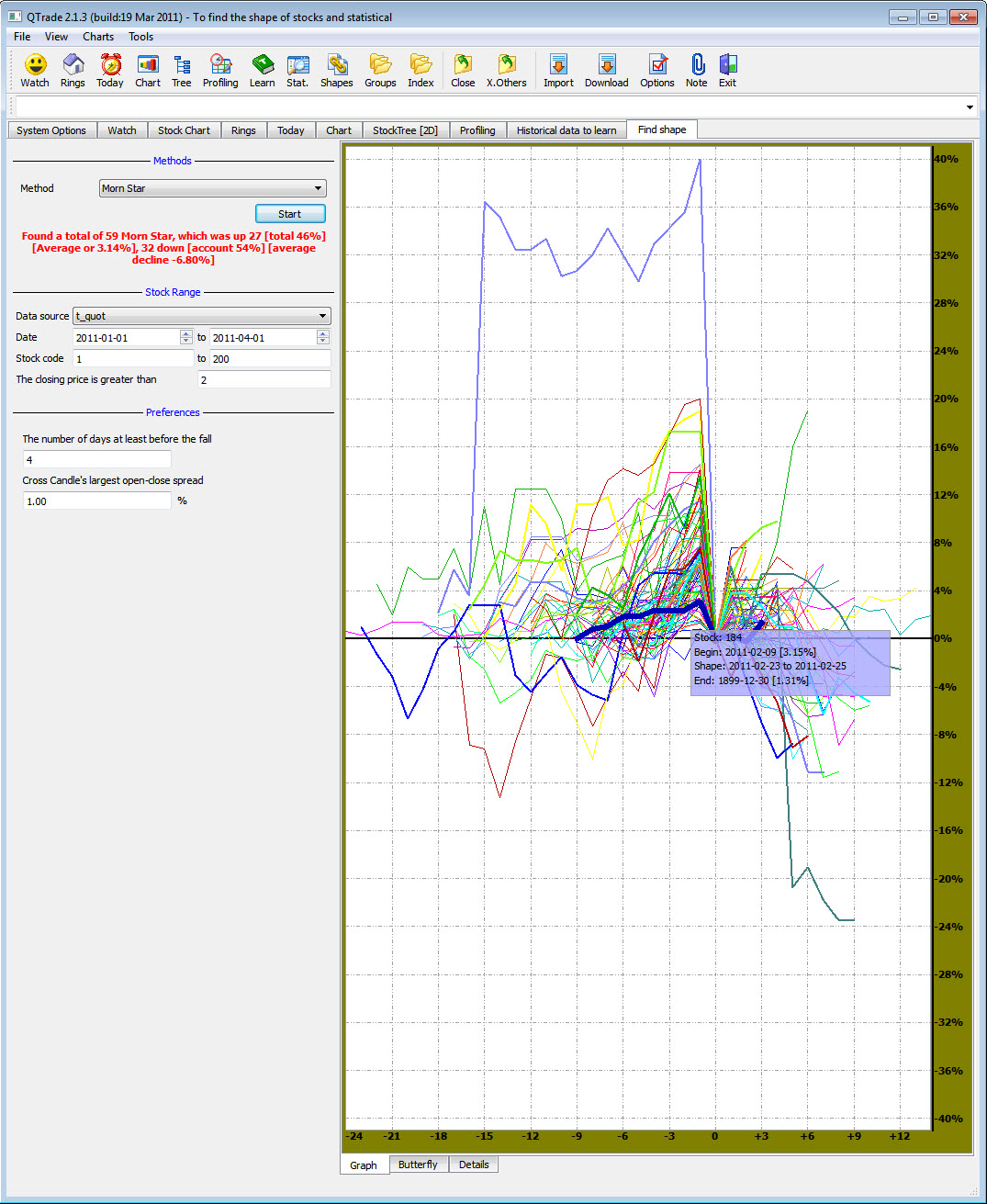The height and width of the screenshot is (1204, 987).
Task: Click the Download toolbar icon
Action: pyautogui.click(x=606, y=64)
